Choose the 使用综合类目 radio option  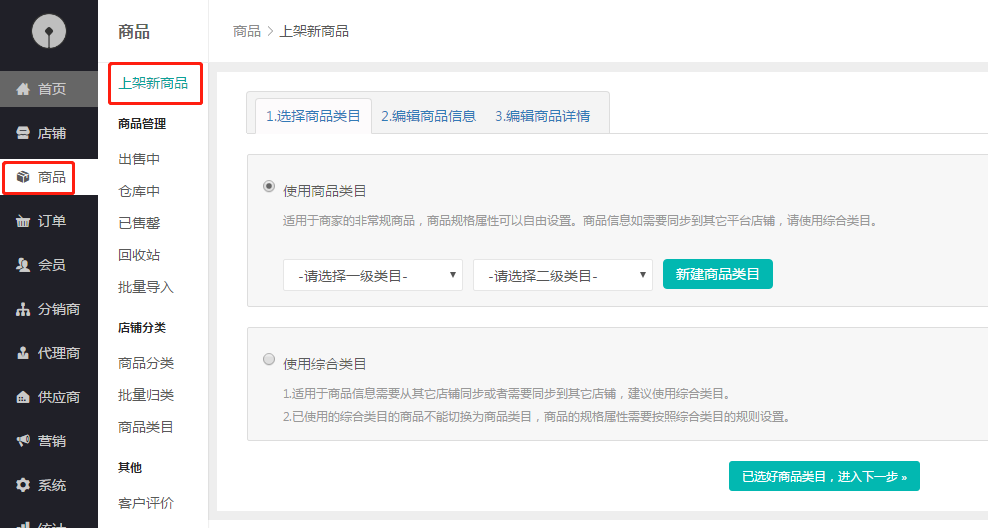(x=269, y=359)
